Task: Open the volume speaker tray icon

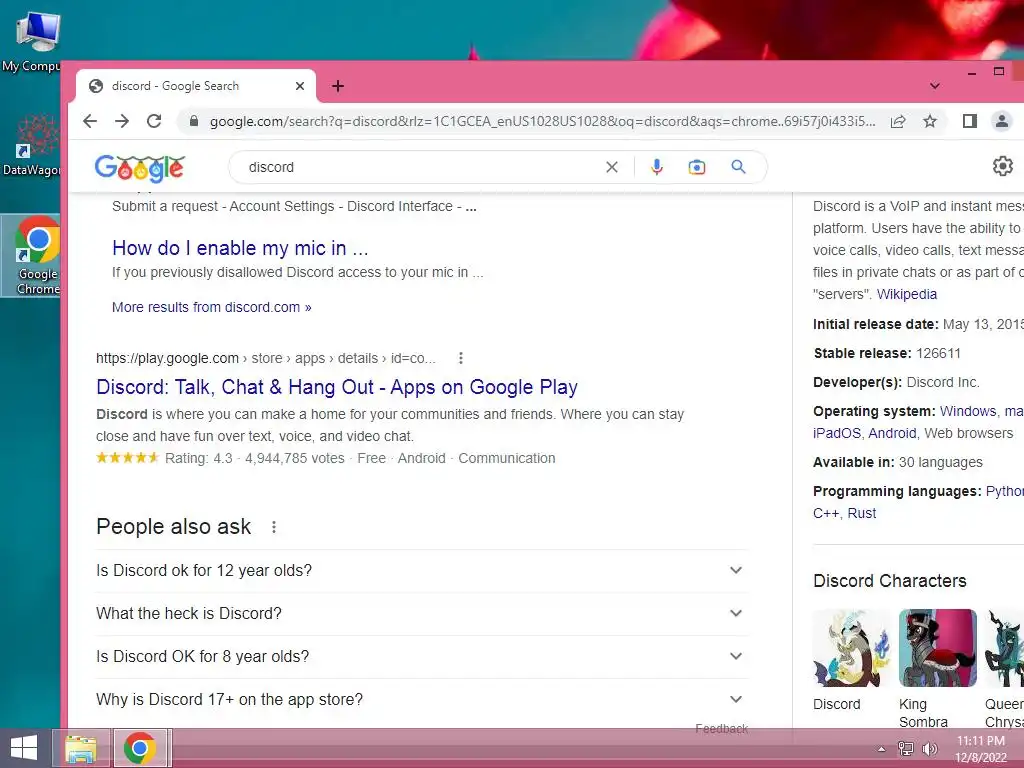Action: coord(929,748)
